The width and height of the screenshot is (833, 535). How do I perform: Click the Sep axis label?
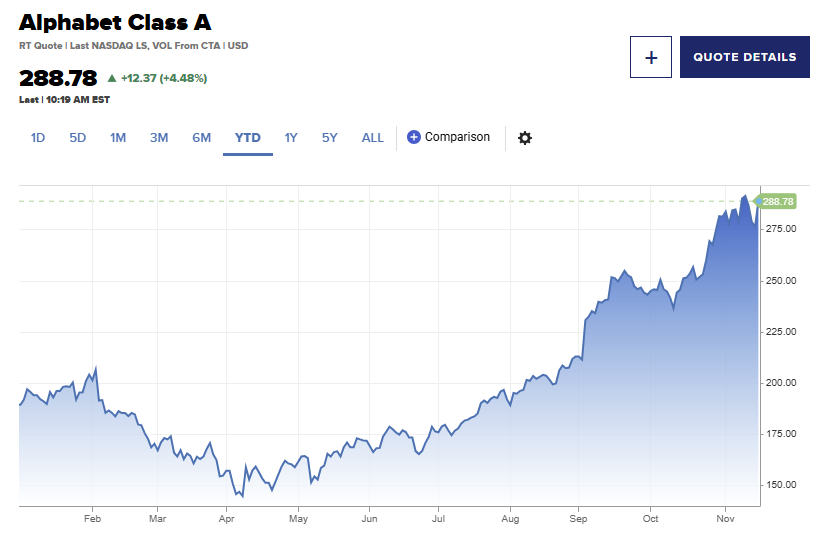[x=578, y=519]
